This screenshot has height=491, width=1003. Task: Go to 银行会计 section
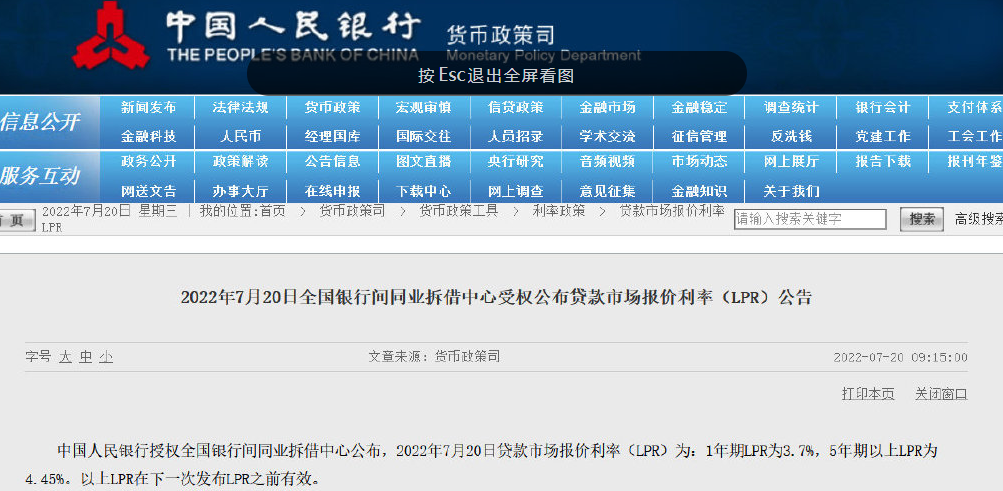(x=883, y=107)
